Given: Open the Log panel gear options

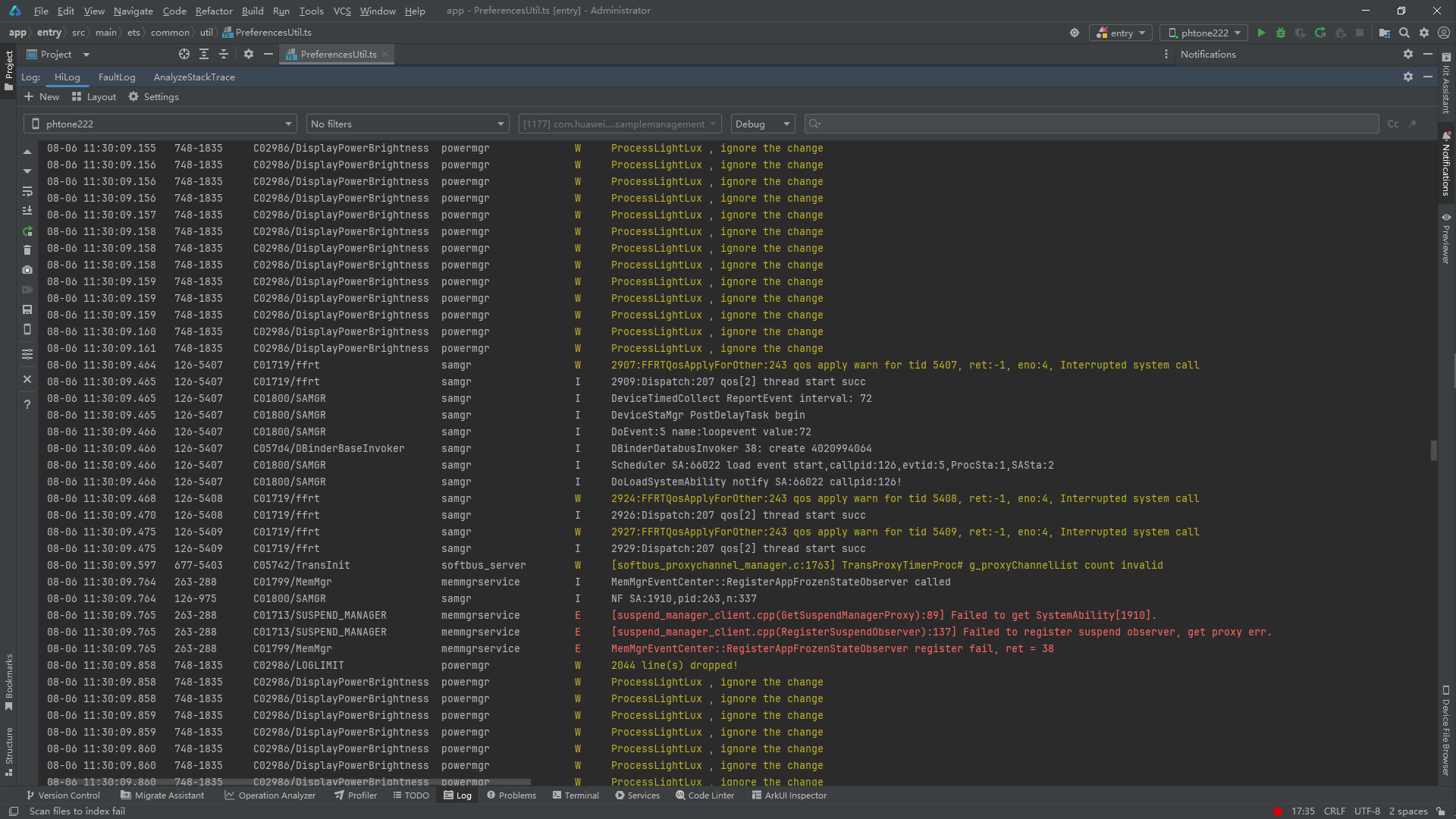Looking at the screenshot, I should coord(1408,77).
